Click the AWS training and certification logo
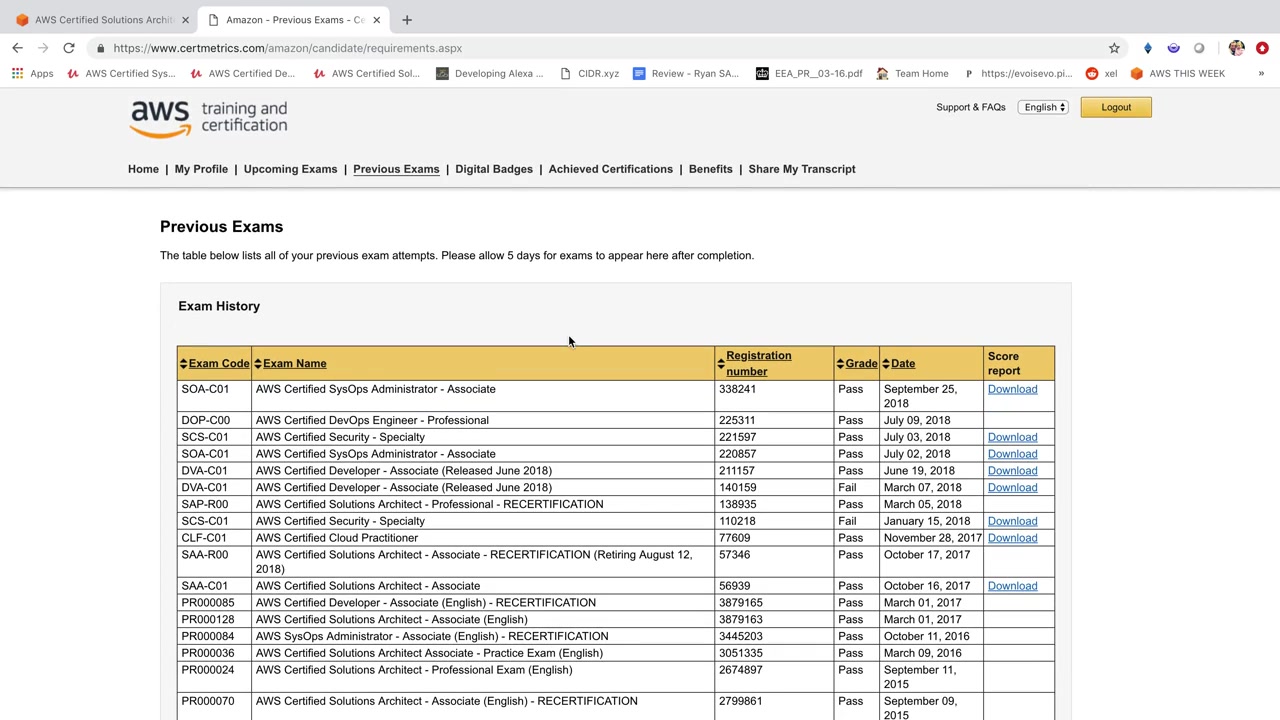 point(209,119)
